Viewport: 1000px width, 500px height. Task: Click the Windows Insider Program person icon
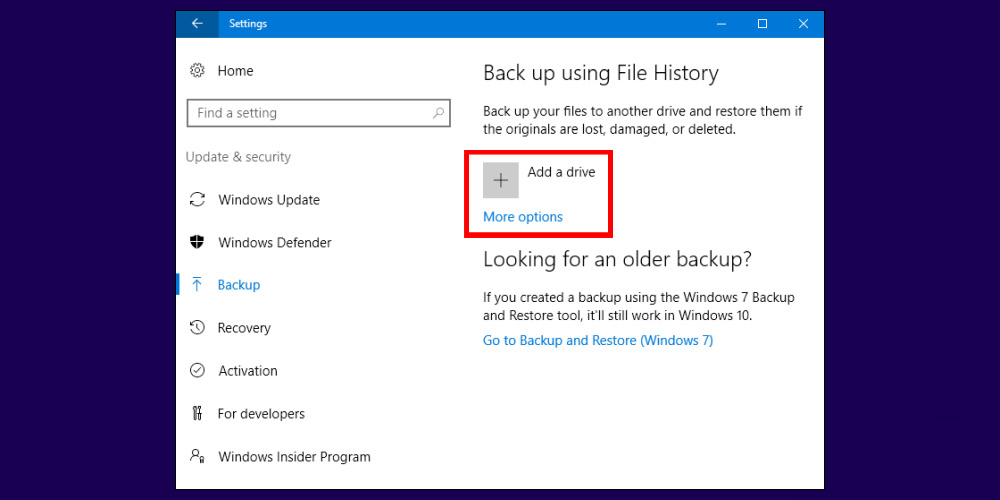(x=197, y=456)
